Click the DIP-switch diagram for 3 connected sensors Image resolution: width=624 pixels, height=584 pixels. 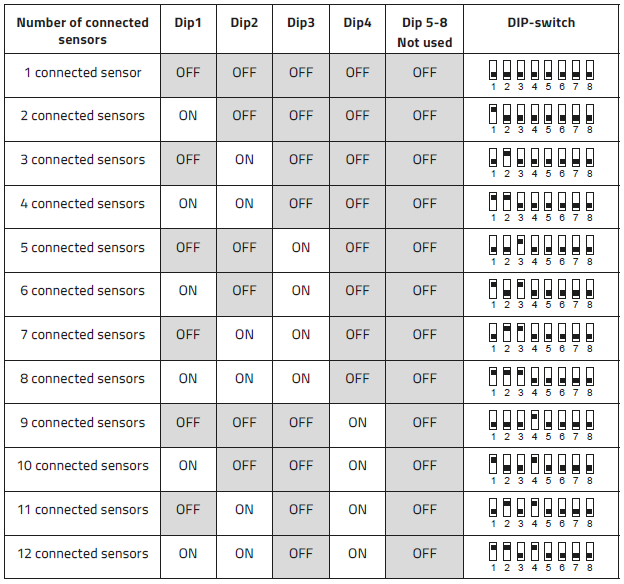click(x=541, y=163)
